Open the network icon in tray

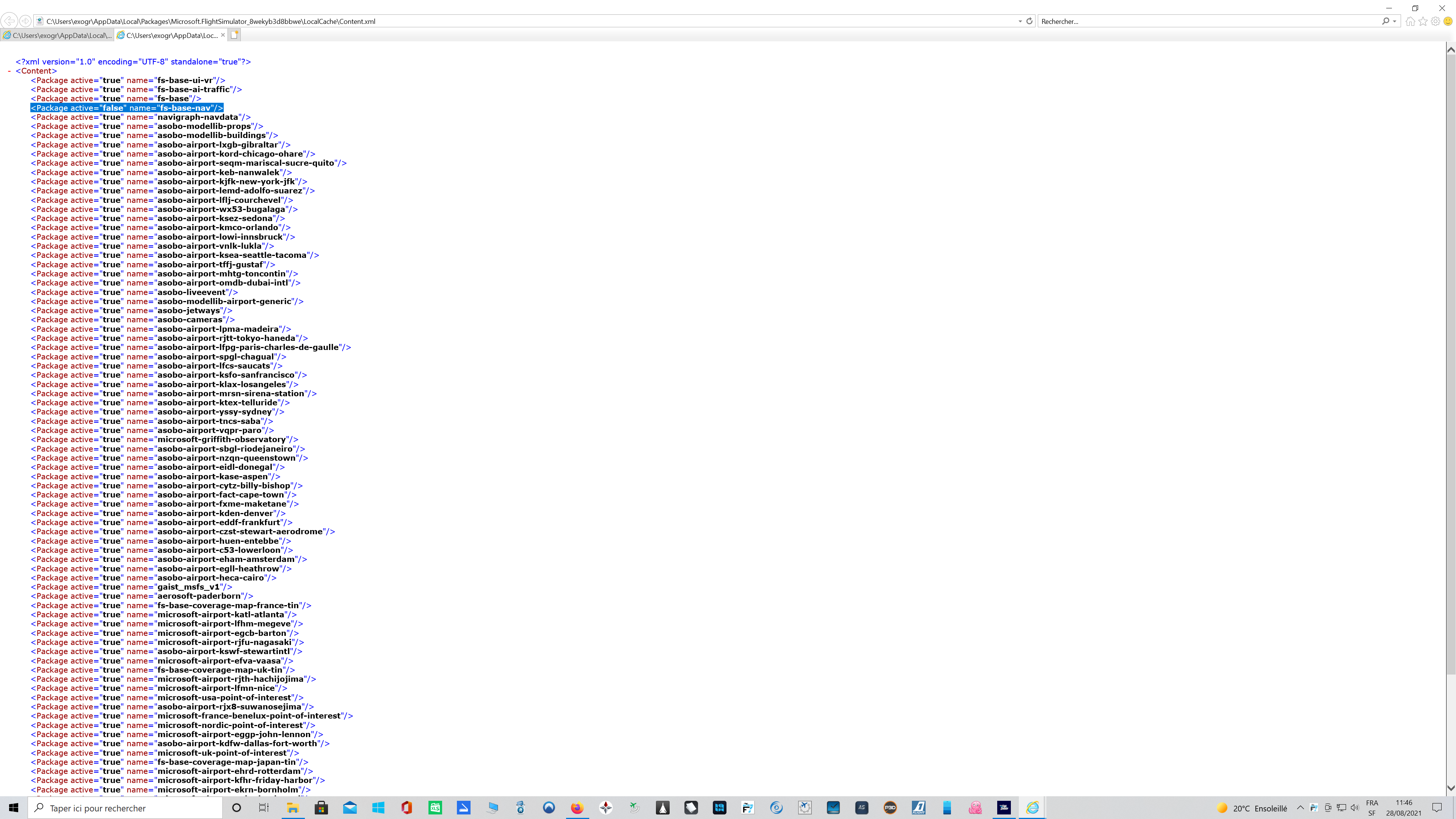[1341, 808]
